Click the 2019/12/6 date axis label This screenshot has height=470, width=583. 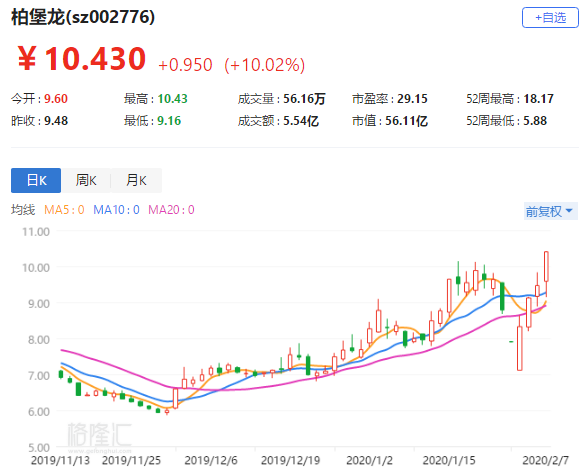click(211, 460)
